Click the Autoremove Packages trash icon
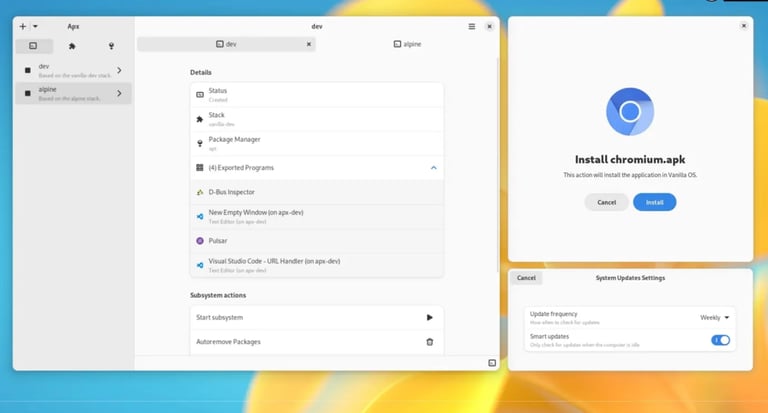 coord(430,342)
